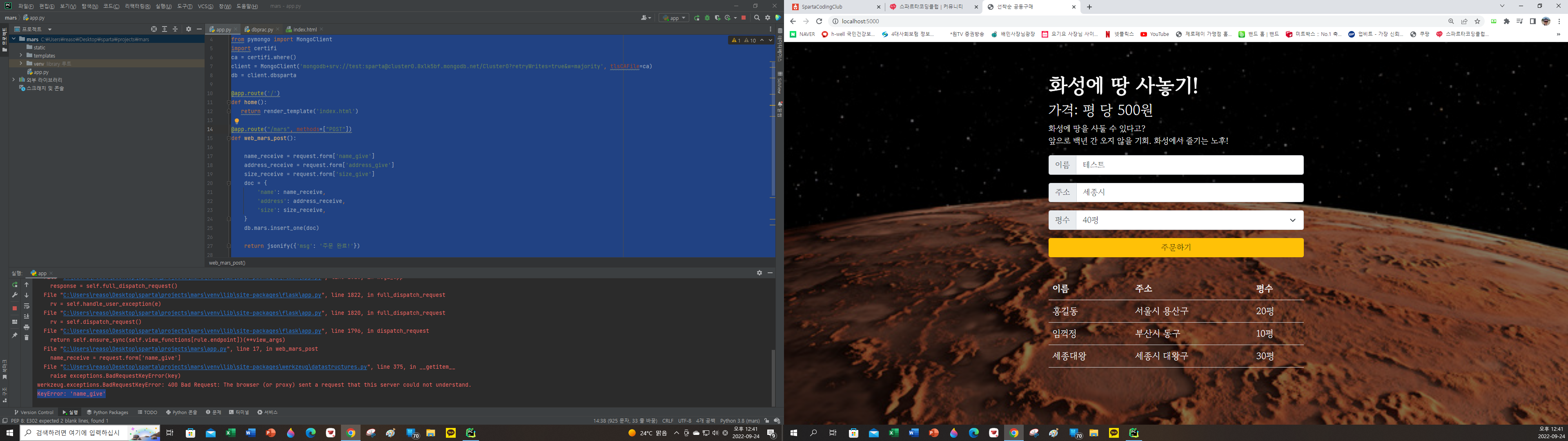Switch to the dbprac.py editor tab
The width and height of the screenshot is (1568, 441).
[261, 29]
